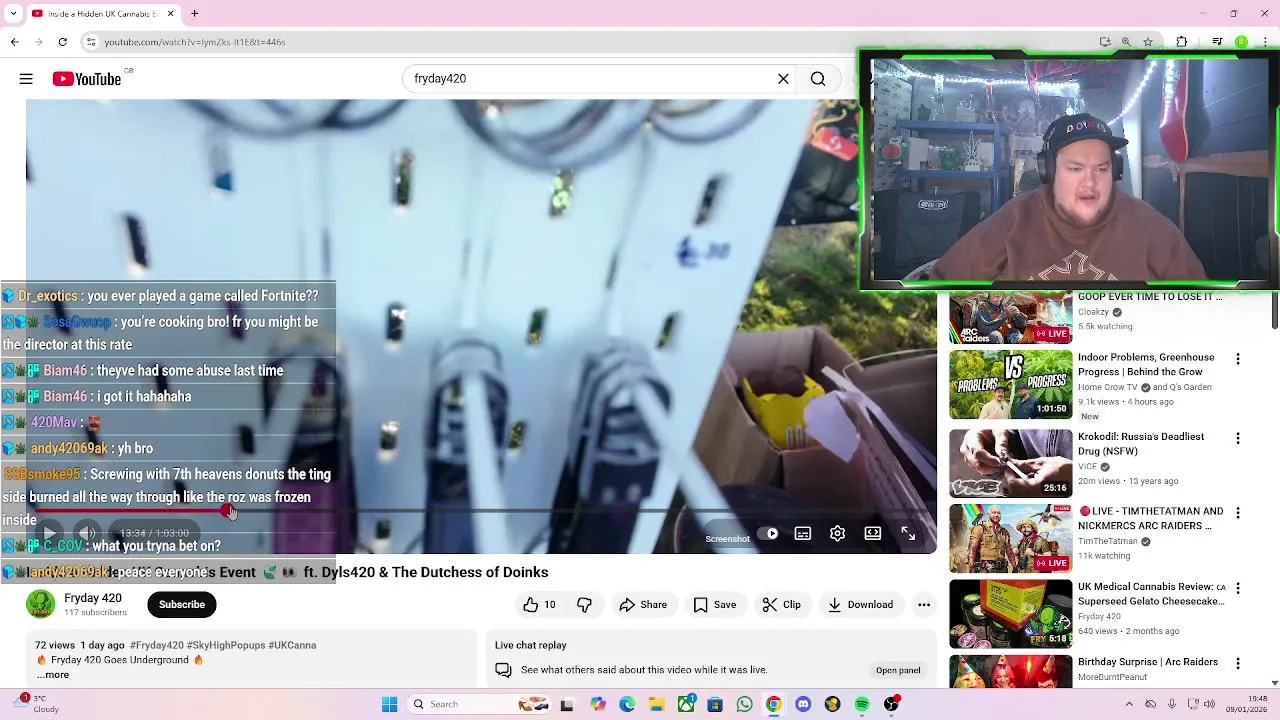Save the video to a playlist
The image size is (1280, 720).
[715, 604]
